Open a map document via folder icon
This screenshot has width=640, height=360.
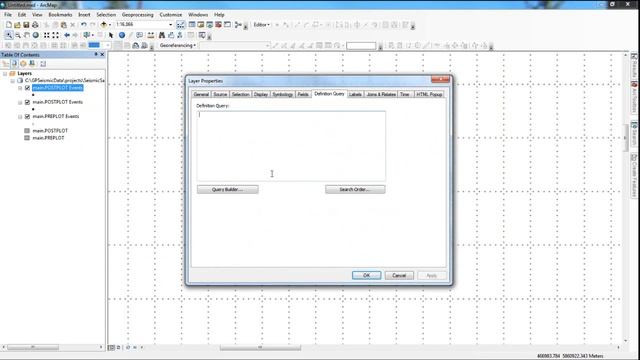pos(17,25)
